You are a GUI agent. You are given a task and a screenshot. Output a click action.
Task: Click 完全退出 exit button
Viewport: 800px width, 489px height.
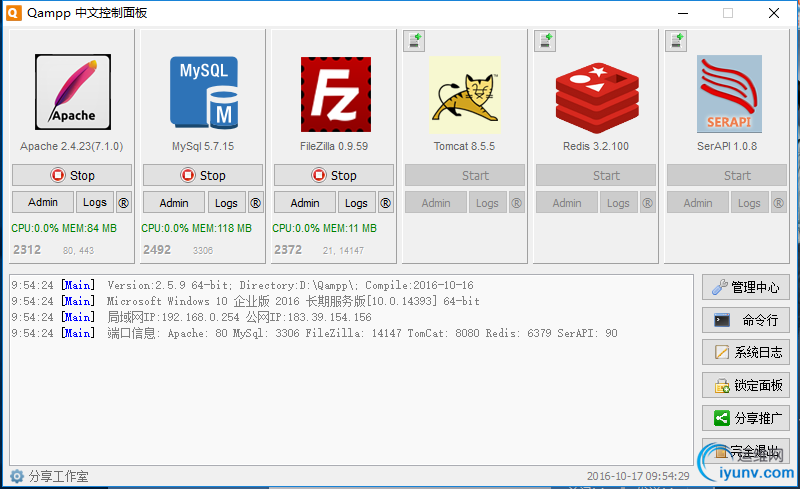tap(745, 451)
